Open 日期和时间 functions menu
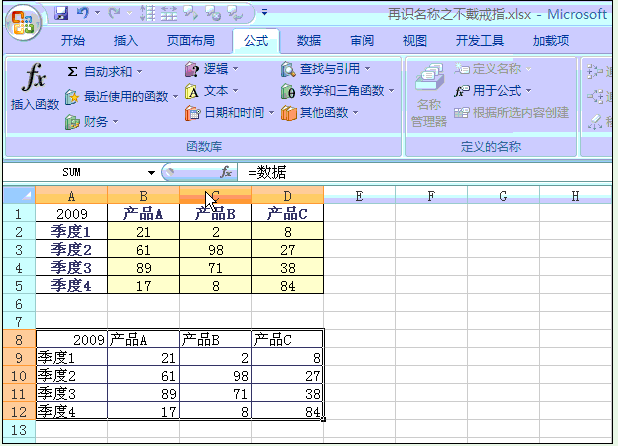This screenshot has height=446, width=618. pyautogui.click(x=229, y=113)
